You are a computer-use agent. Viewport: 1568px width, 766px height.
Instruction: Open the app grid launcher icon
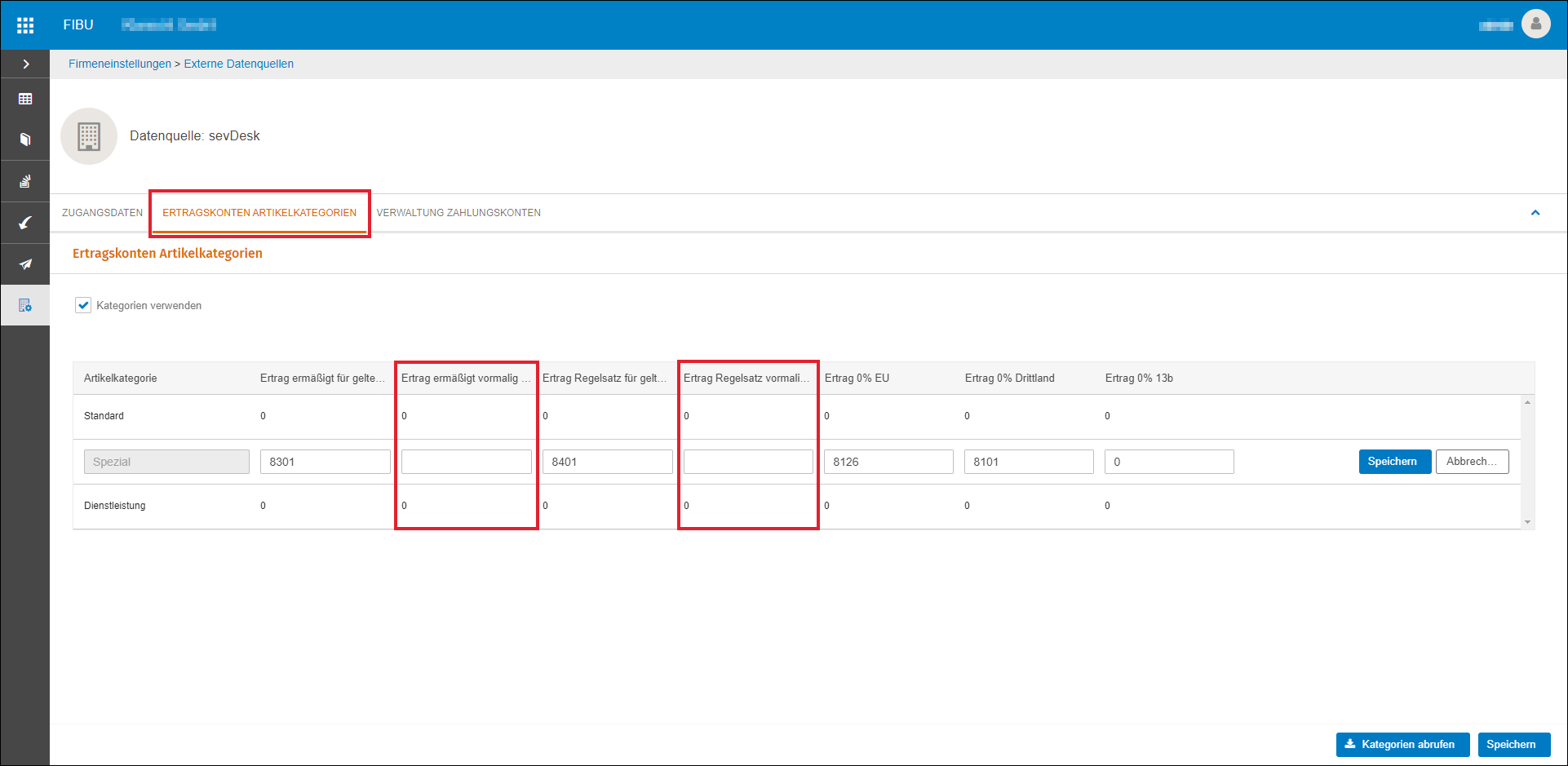pyautogui.click(x=25, y=25)
